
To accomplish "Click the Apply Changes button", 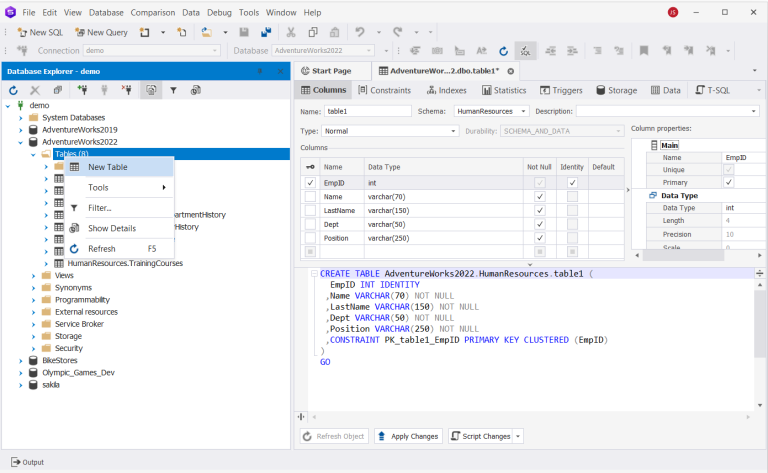I will [x=408, y=436].
